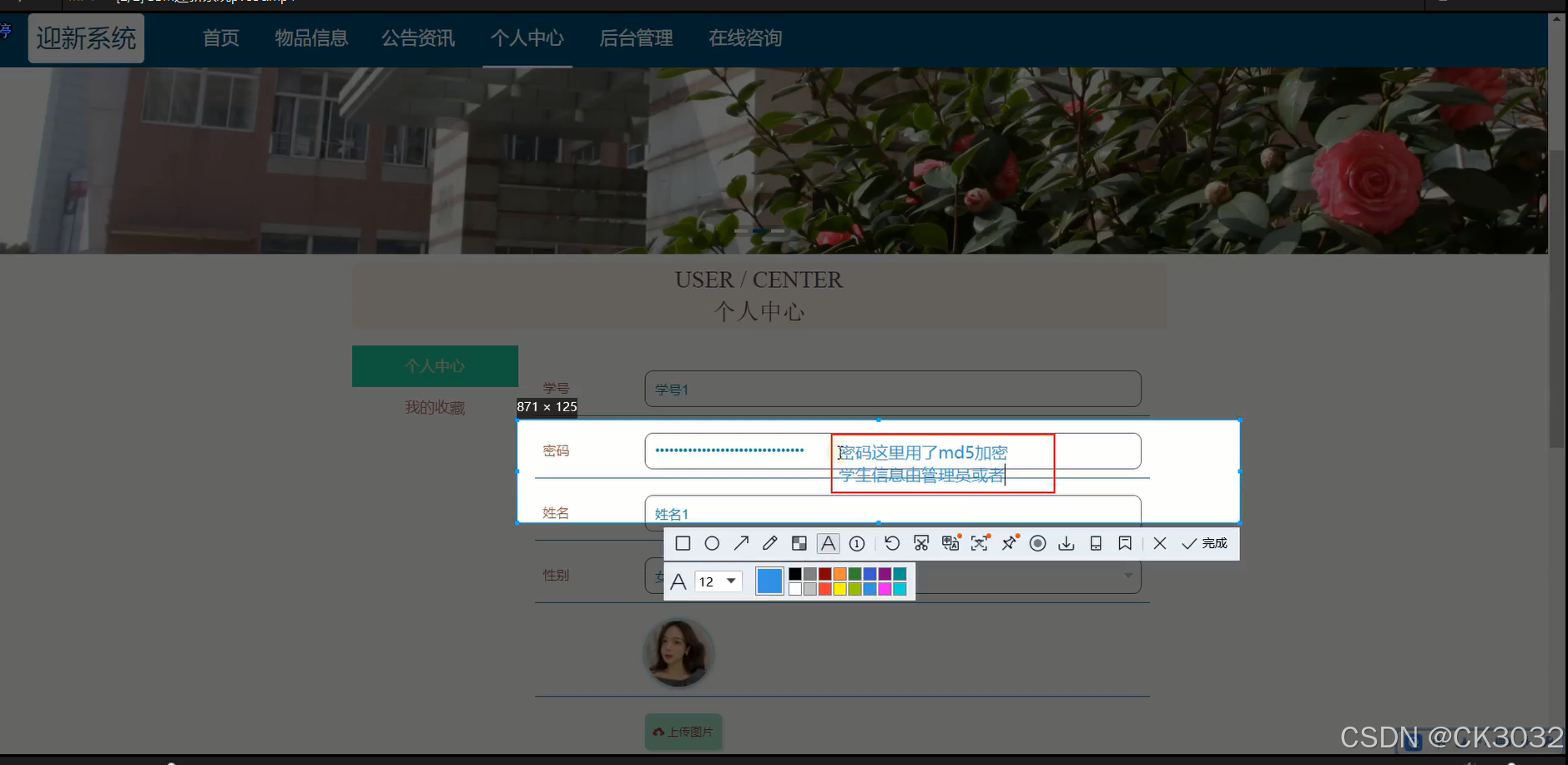
Task: Start screen recording from the toolbar
Action: 1038,543
